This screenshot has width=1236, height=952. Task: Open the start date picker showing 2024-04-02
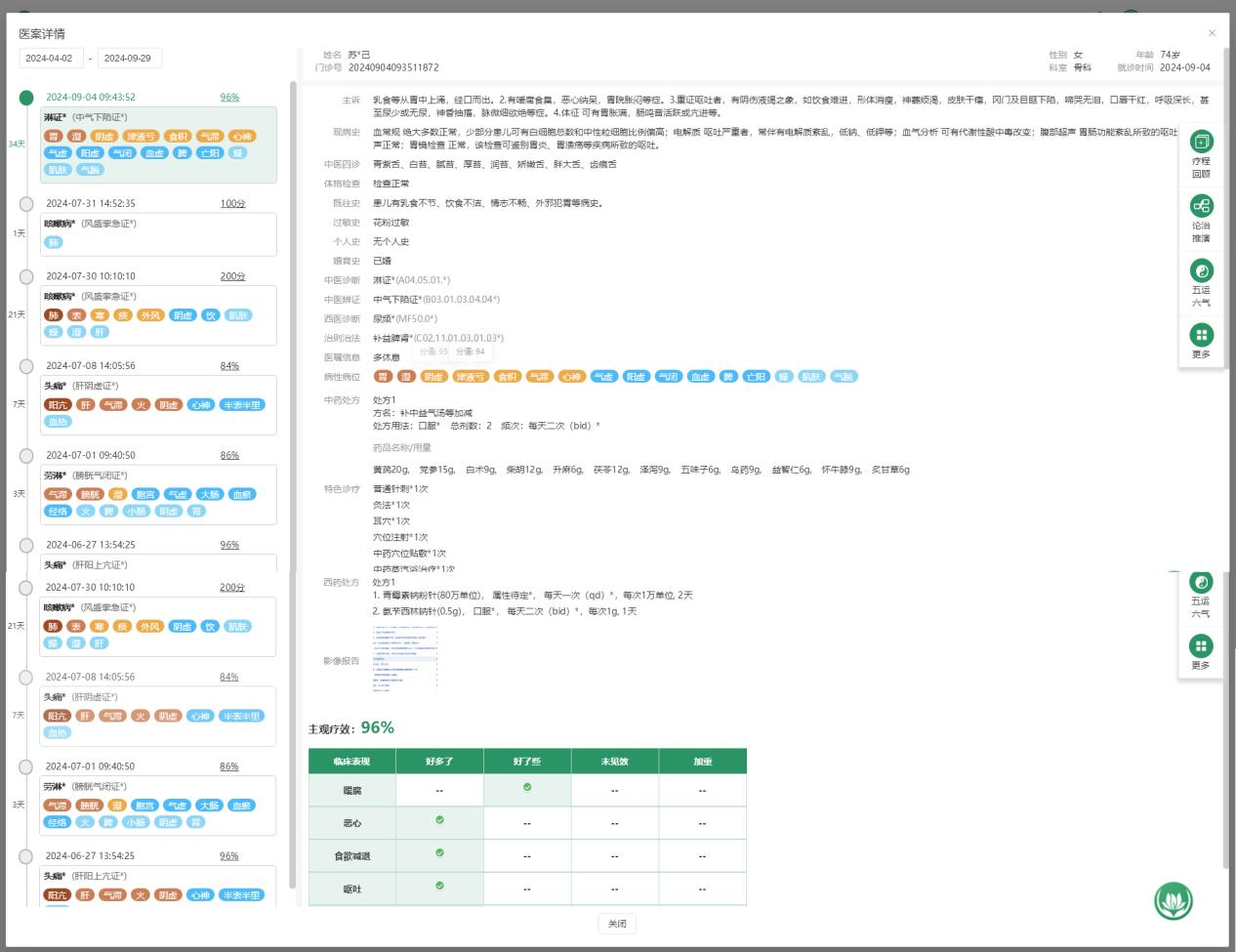[x=50, y=59]
